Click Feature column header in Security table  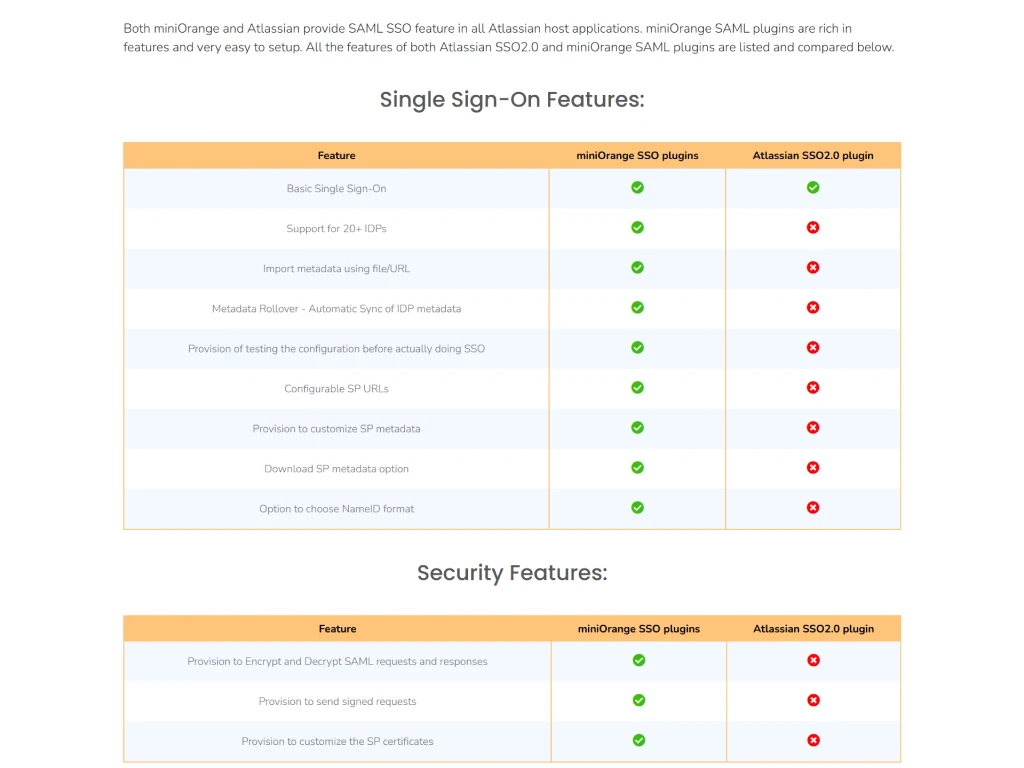338,629
